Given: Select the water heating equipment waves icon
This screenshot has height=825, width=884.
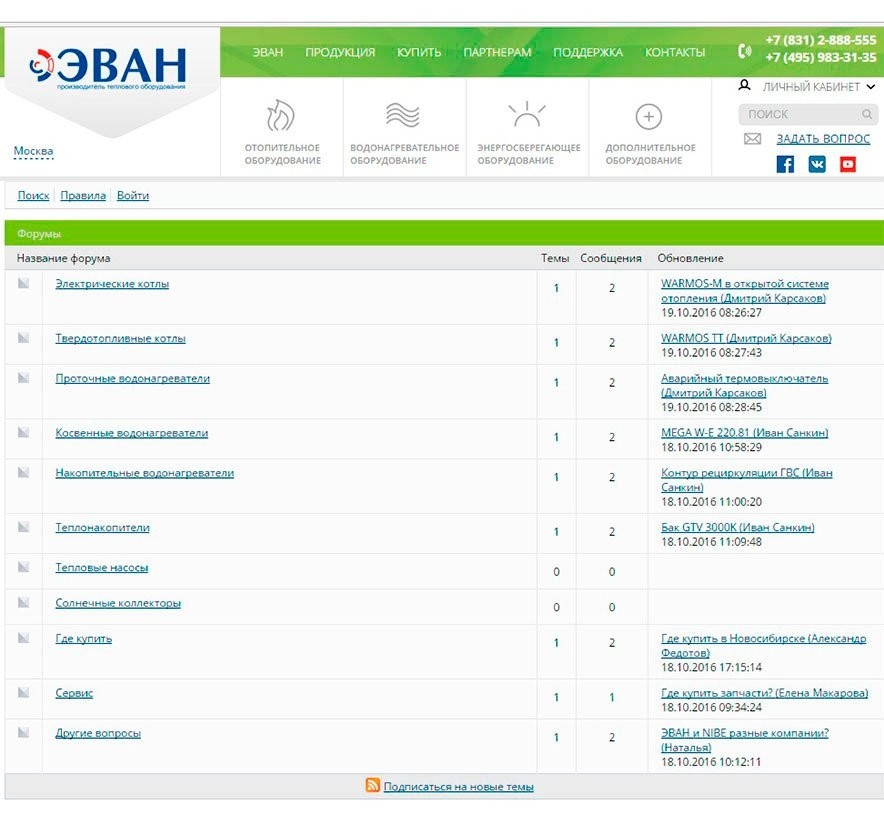Looking at the screenshot, I should pos(403,117).
